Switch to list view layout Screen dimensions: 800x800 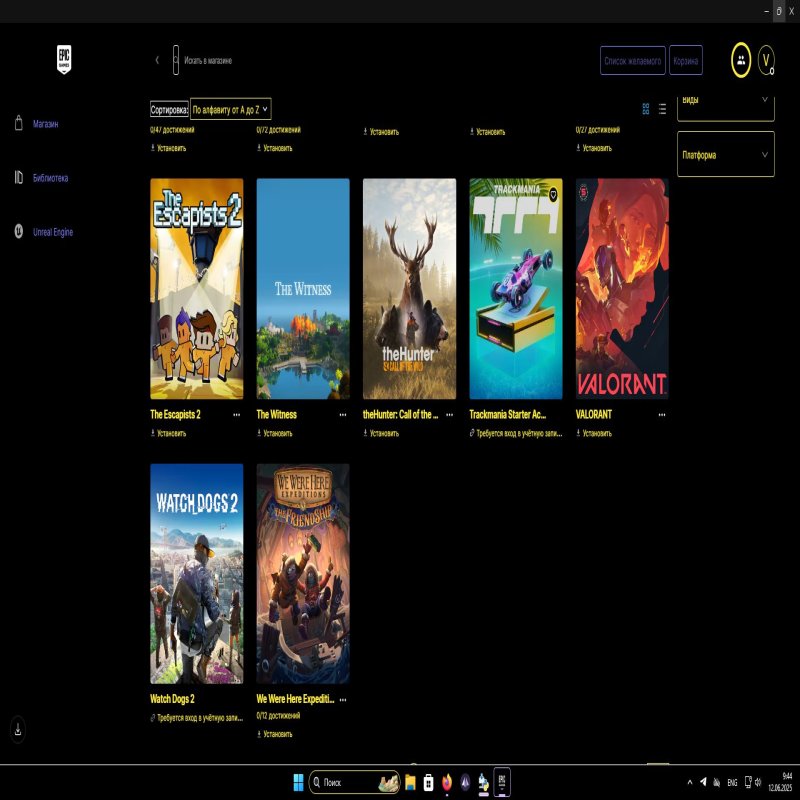click(x=662, y=109)
